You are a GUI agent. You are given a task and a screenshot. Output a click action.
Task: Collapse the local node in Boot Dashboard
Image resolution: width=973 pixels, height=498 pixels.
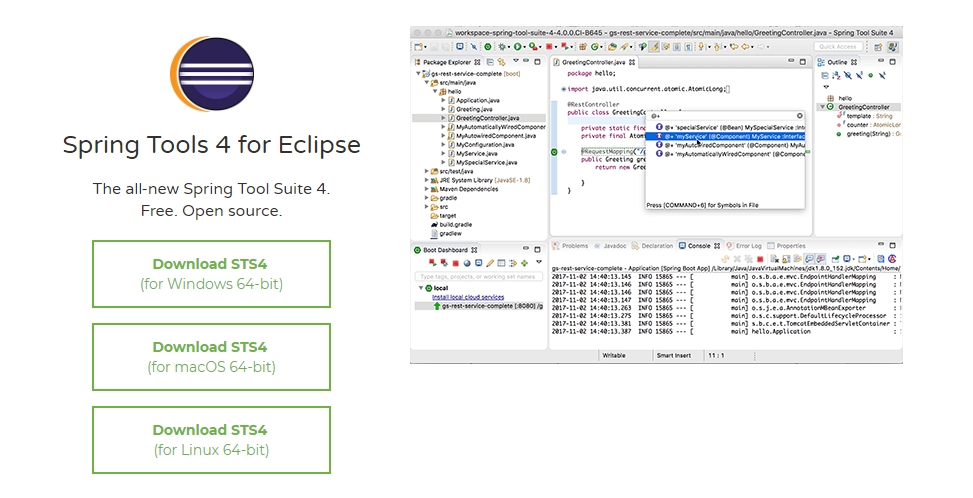click(421, 288)
